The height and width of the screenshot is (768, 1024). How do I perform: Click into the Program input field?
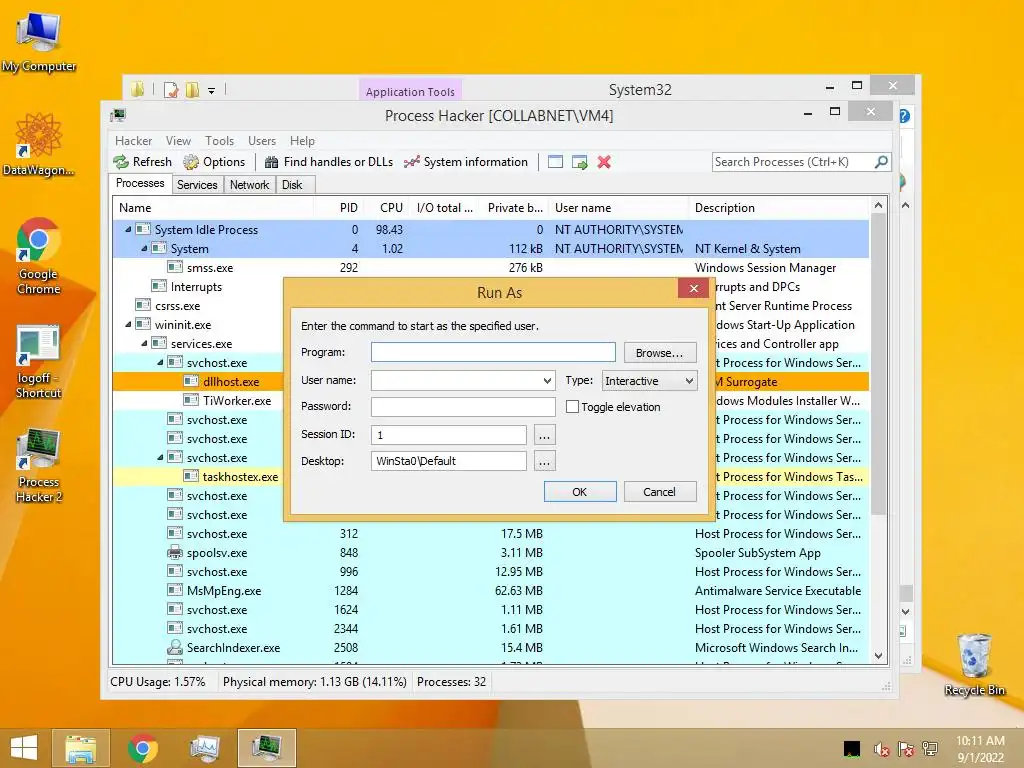[493, 352]
